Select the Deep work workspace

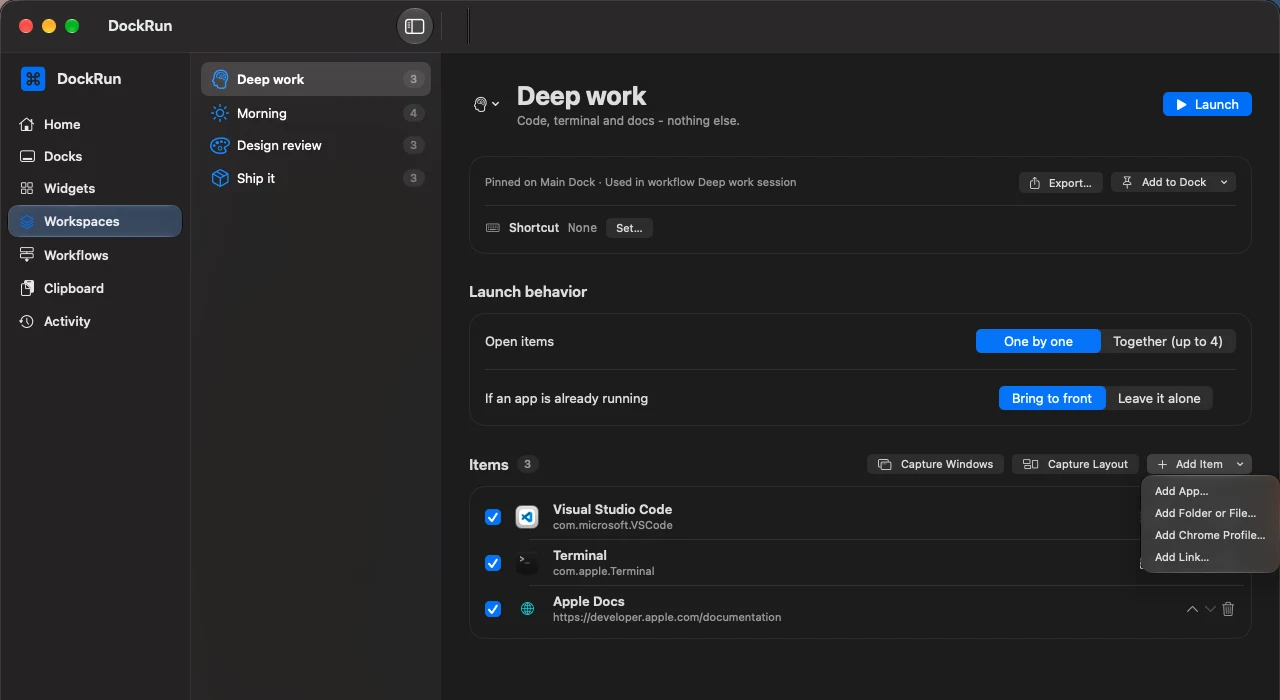point(316,79)
